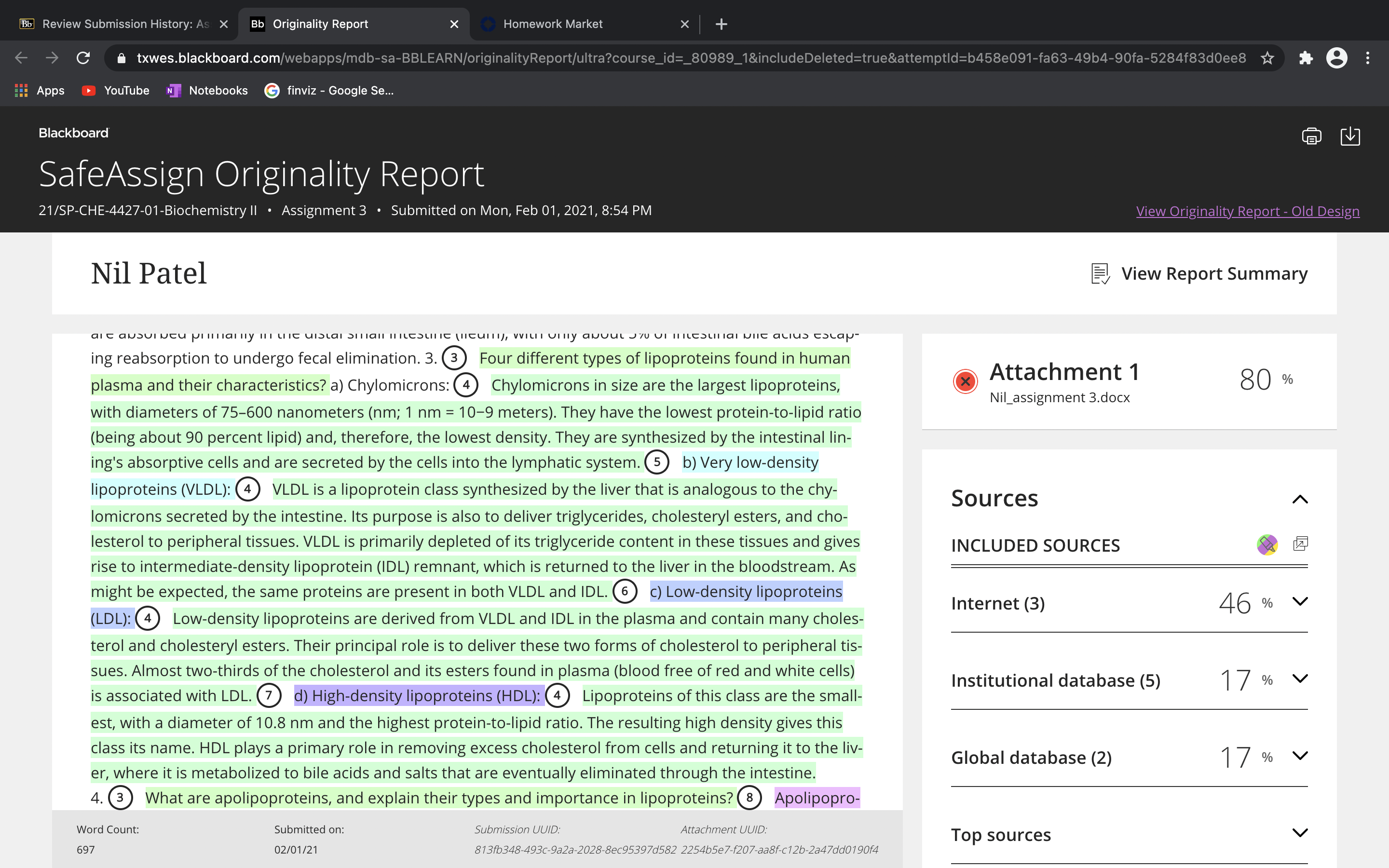The image size is (1389, 868).
Task: Bookmark this page with the star icon
Action: [1267, 58]
